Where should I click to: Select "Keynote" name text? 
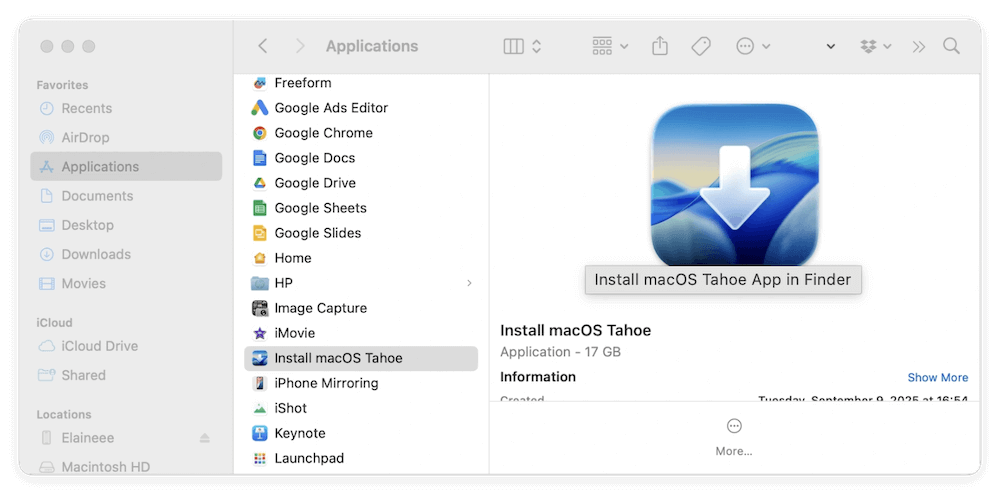(x=300, y=433)
